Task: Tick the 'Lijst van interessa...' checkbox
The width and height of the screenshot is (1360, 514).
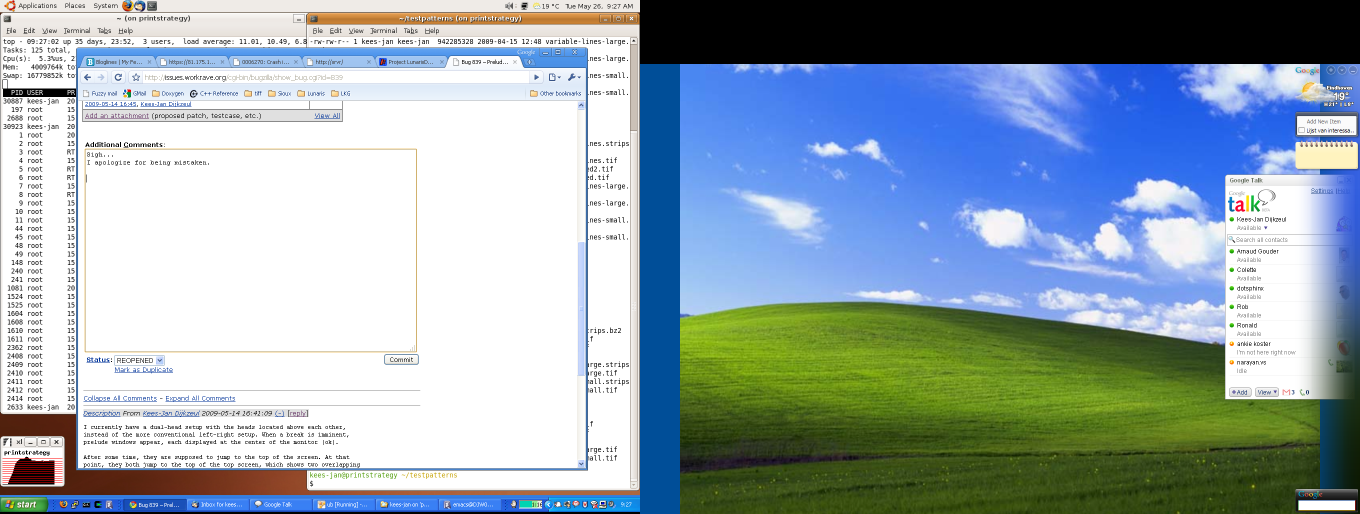Action: pyautogui.click(x=1301, y=130)
